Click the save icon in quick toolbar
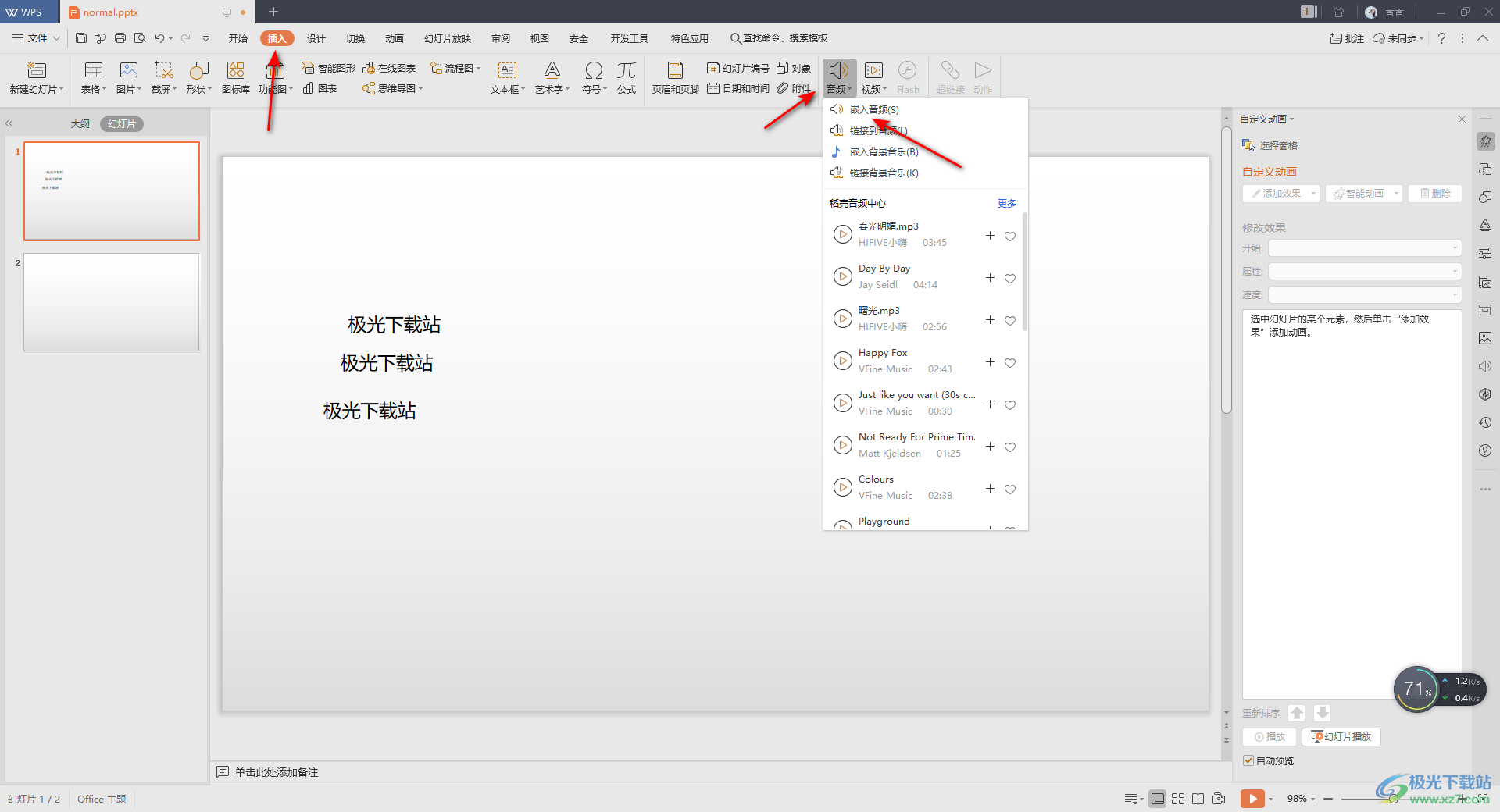This screenshot has height=812, width=1500. (81, 37)
